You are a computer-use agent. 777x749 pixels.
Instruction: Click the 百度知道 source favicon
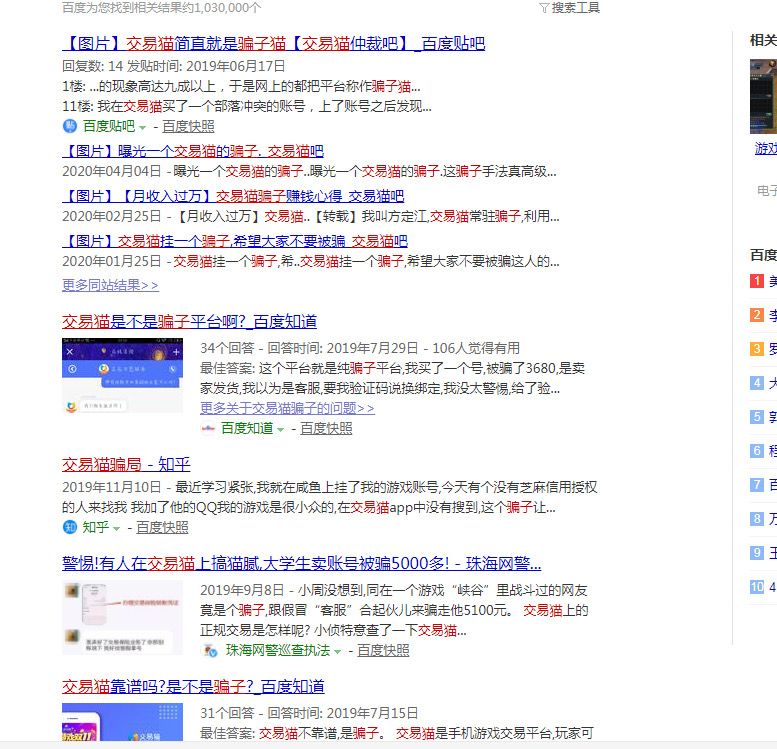(208, 428)
